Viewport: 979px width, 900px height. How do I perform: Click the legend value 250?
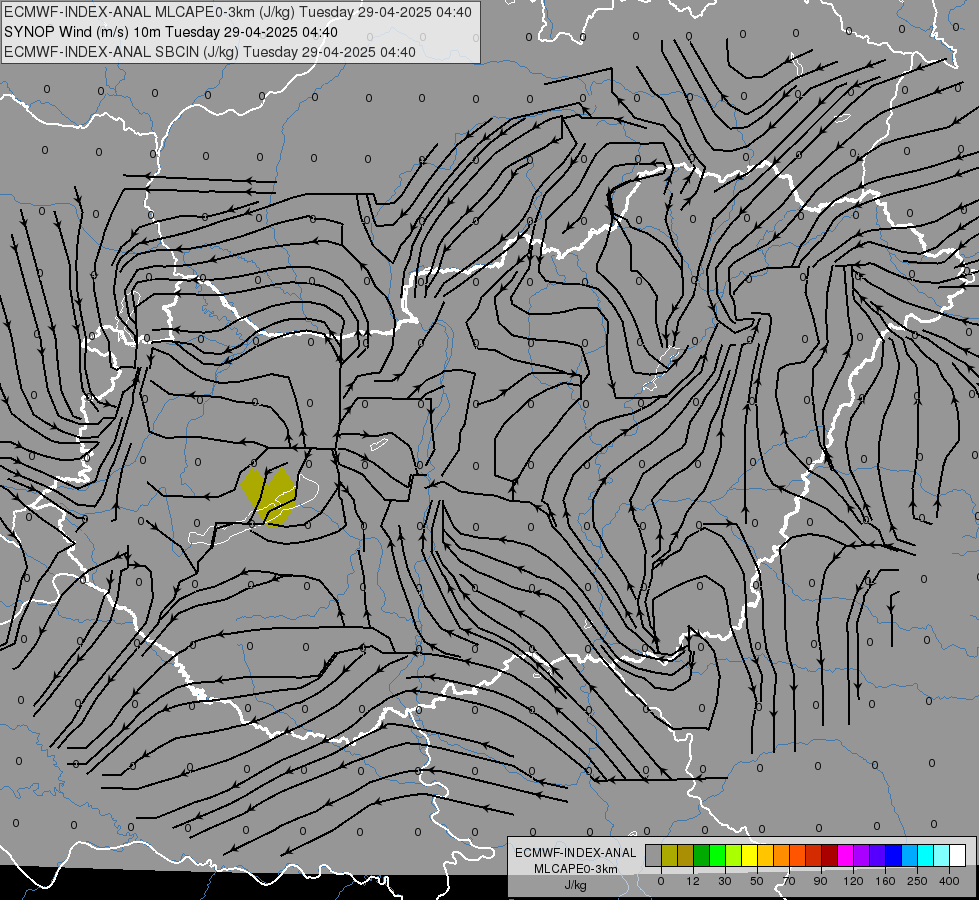(x=917, y=881)
